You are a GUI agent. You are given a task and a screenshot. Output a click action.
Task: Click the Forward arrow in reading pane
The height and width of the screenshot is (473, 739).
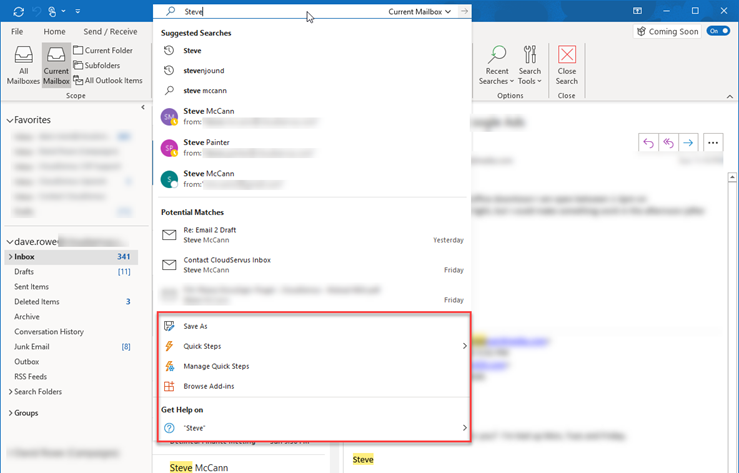pos(688,143)
